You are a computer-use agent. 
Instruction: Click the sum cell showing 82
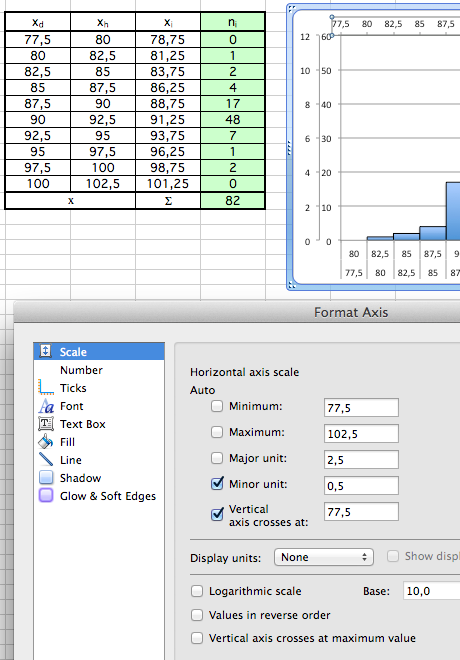point(233,200)
